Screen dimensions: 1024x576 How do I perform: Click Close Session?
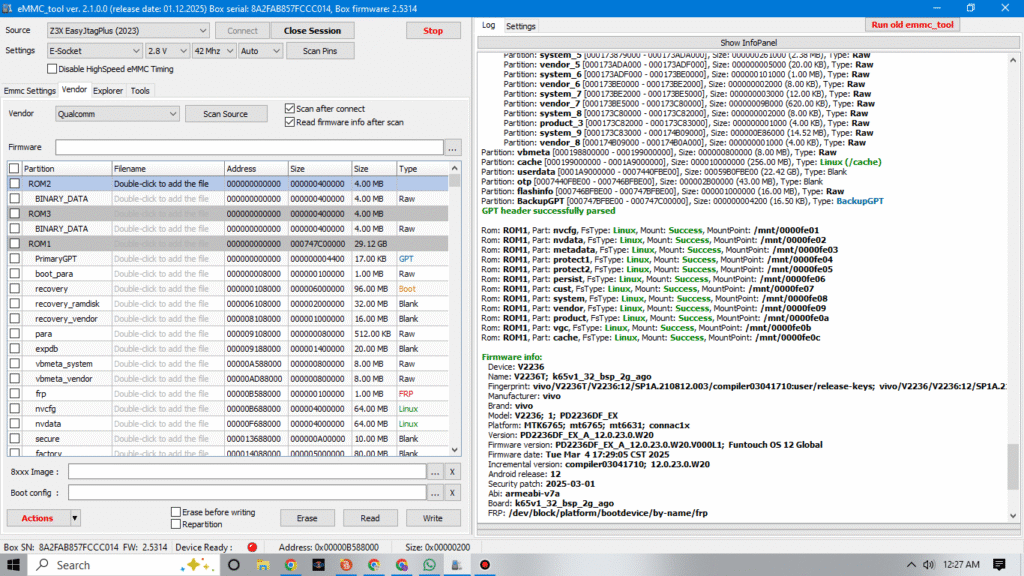tap(311, 30)
